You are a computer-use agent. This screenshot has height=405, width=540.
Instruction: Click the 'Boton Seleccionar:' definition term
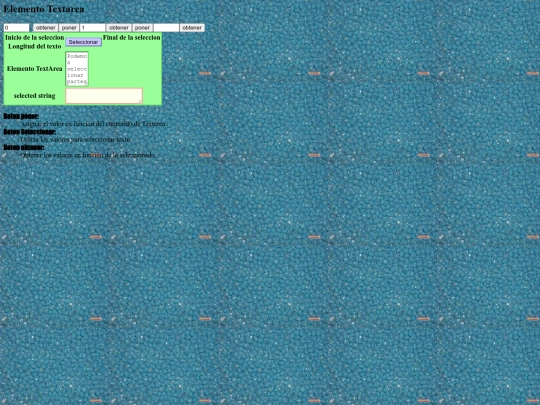(30, 132)
